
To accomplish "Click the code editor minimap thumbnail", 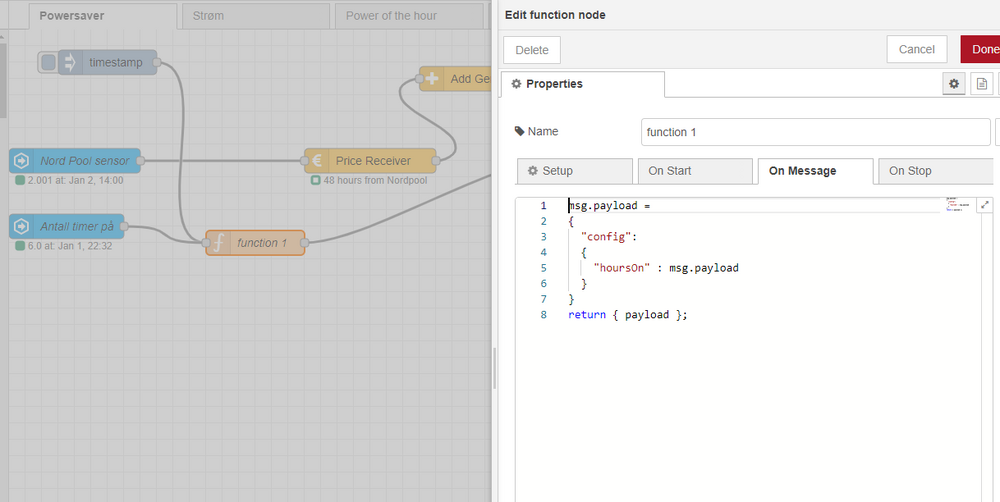I will (959, 204).
